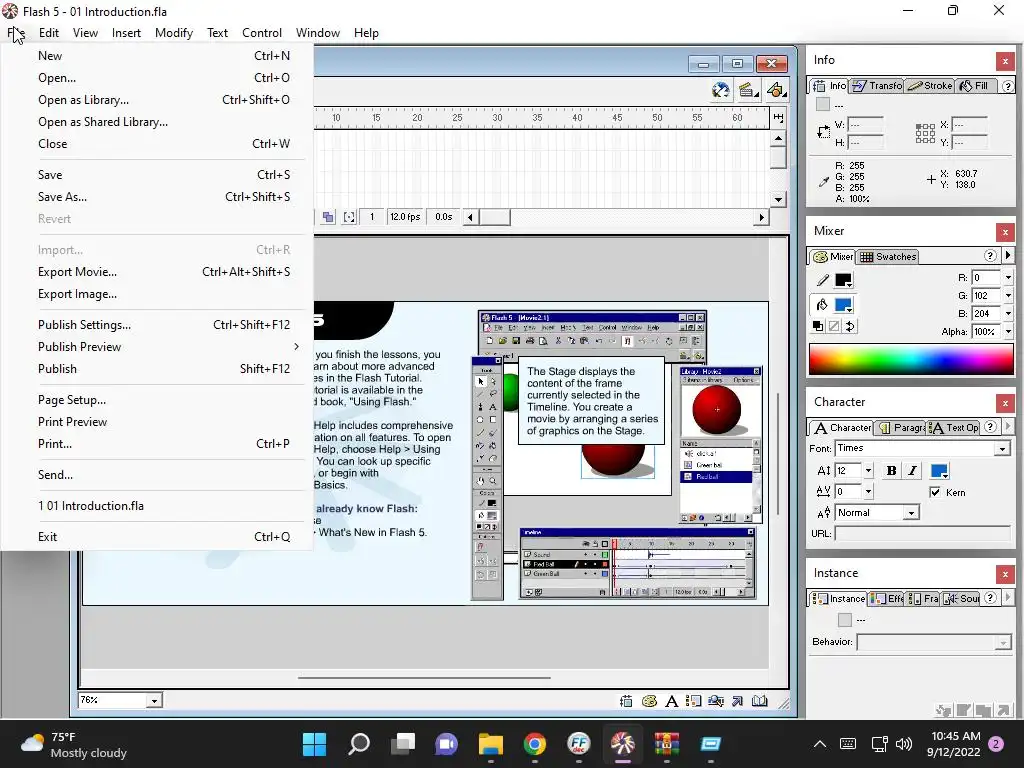Open the Actions arrow launcher icon

pos(738,701)
